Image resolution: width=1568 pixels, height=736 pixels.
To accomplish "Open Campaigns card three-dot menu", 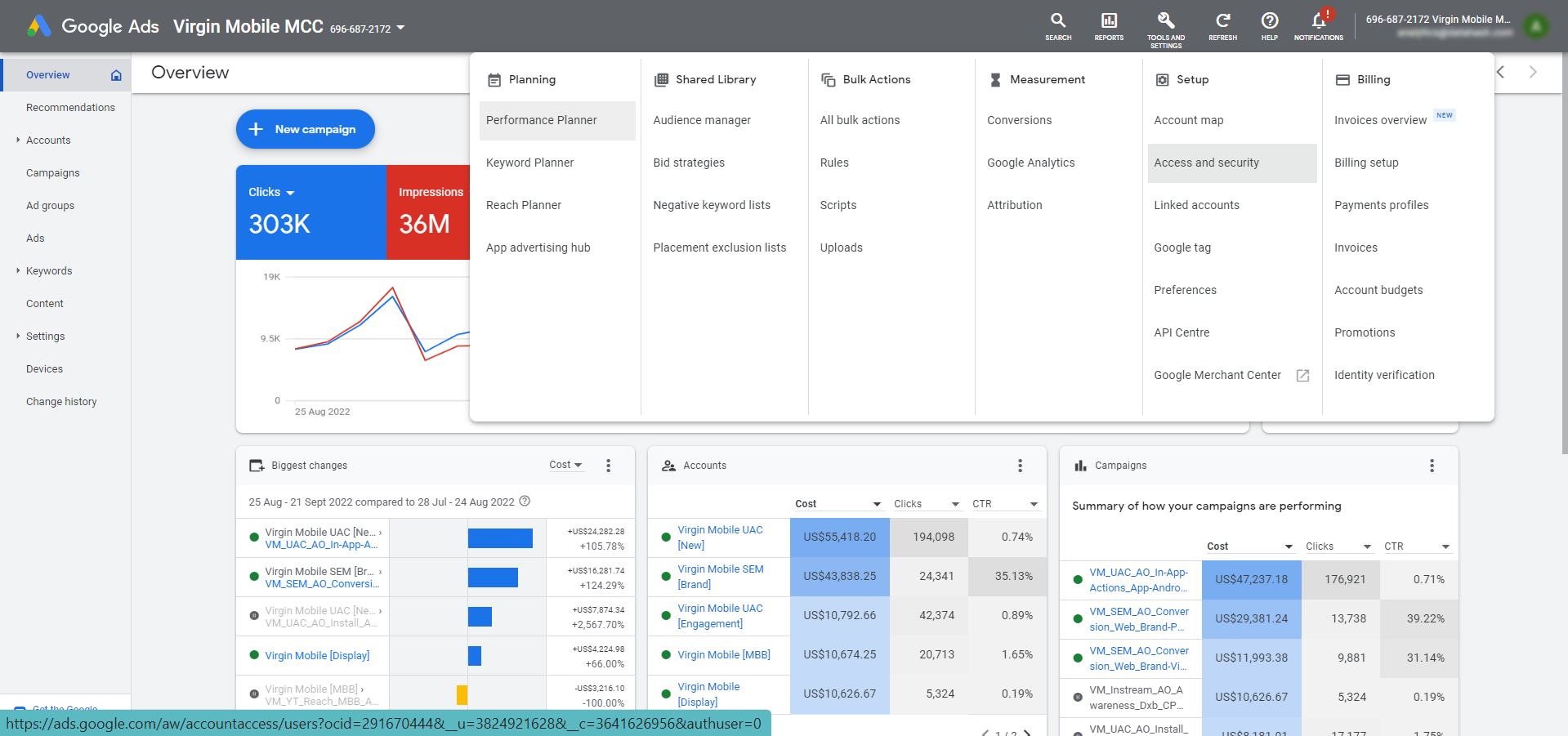I will (x=1432, y=466).
